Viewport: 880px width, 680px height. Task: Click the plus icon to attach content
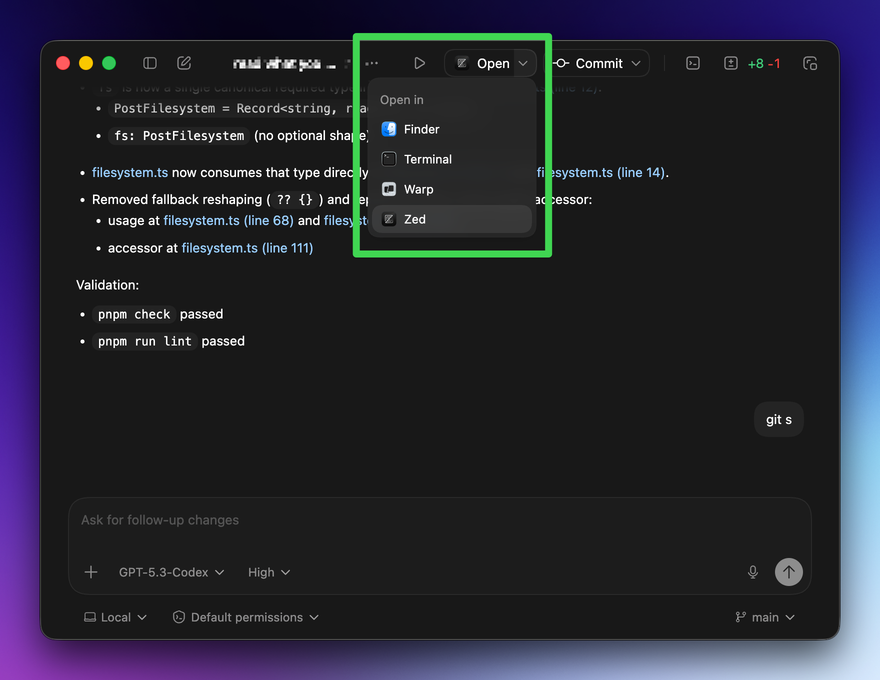pos(90,572)
